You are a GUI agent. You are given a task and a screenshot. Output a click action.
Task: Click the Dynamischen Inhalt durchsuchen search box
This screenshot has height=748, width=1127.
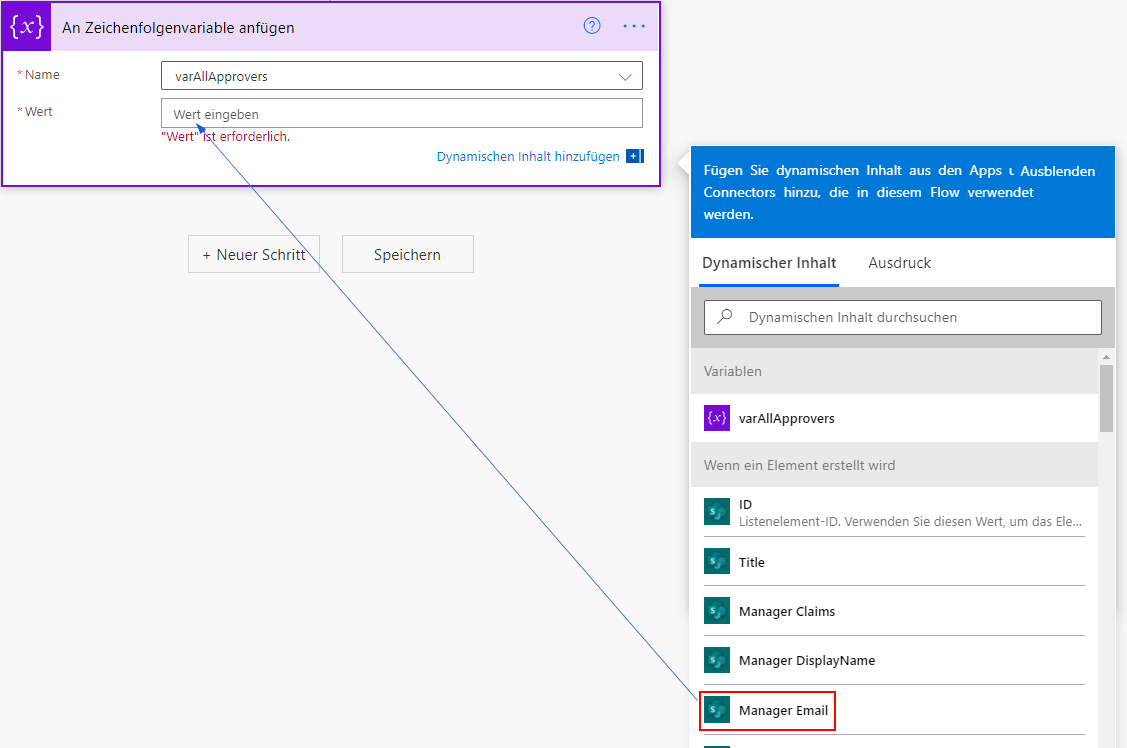click(x=903, y=317)
